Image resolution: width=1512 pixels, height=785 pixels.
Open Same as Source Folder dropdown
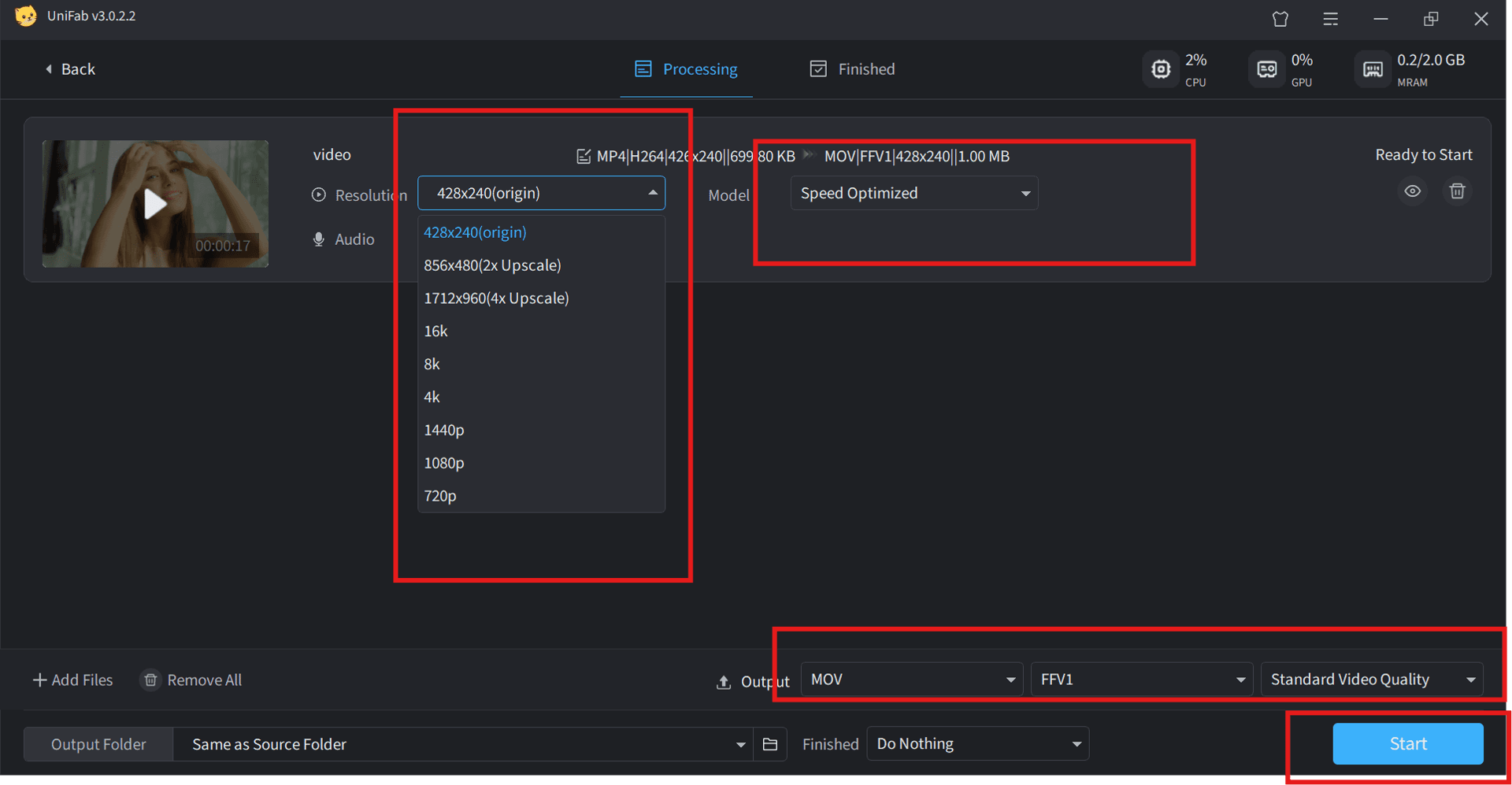tap(463, 744)
